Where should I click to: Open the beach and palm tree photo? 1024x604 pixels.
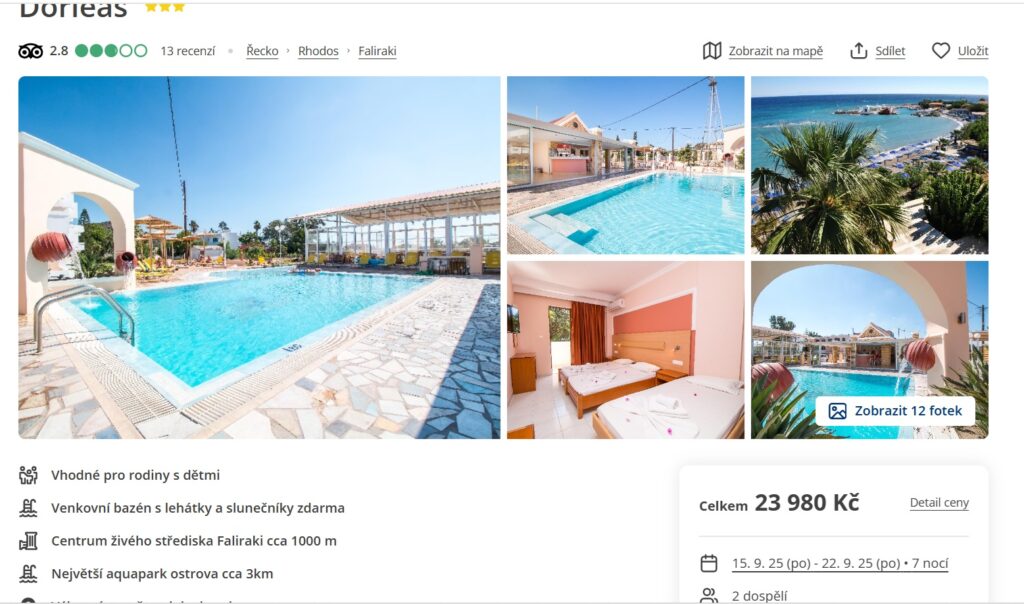869,165
